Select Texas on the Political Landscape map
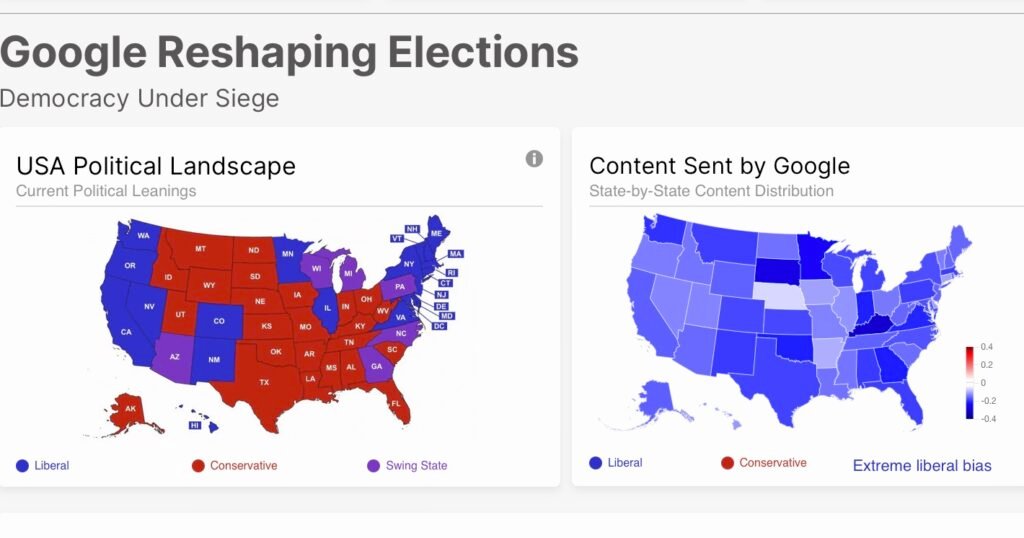Image resolution: width=1024 pixels, height=538 pixels. pyautogui.click(x=264, y=382)
